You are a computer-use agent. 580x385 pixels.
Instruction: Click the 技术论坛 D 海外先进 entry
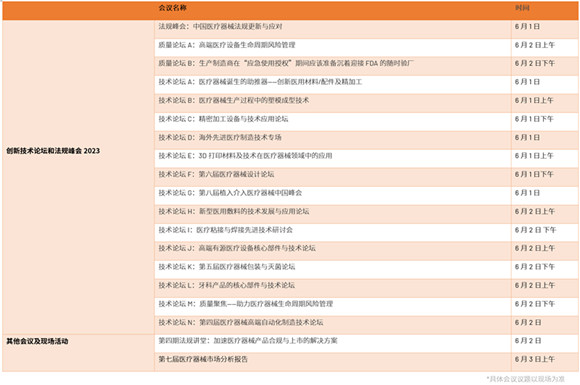pos(220,137)
